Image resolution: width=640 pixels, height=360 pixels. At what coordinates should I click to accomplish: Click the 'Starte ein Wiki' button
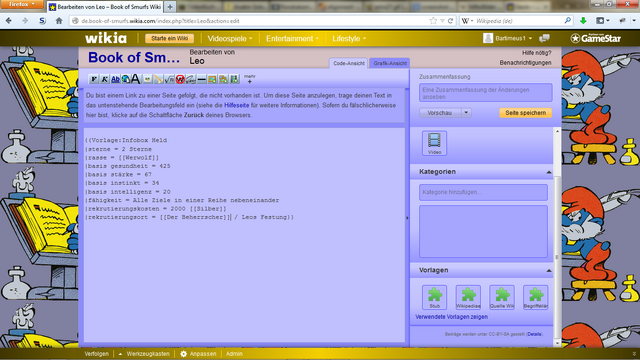coord(169,38)
